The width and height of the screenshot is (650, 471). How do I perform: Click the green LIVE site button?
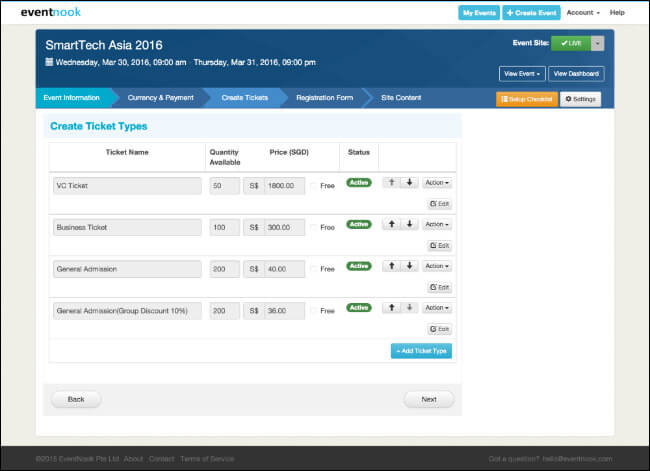pos(571,43)
